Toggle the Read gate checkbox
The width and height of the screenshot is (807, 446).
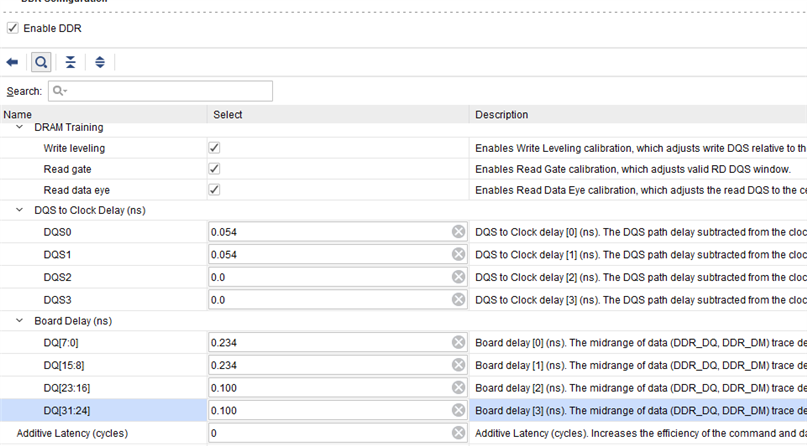tap(214, 169)
